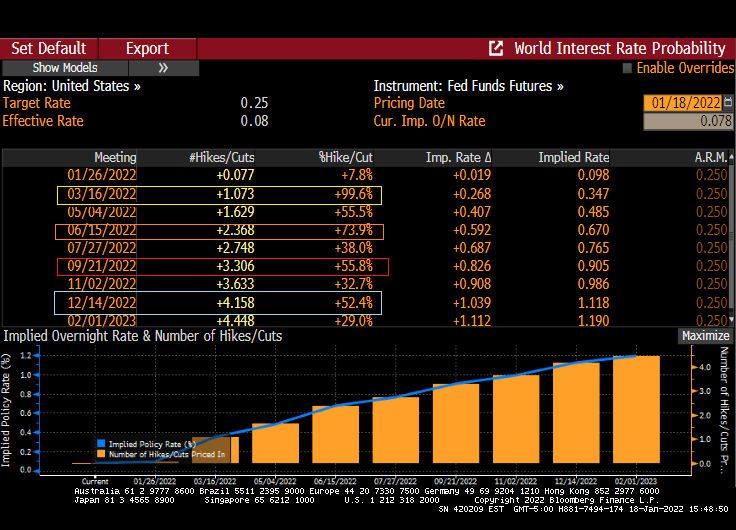
Task: Maximize the Implied Overnight Rate chart
Action: point(704,336)
